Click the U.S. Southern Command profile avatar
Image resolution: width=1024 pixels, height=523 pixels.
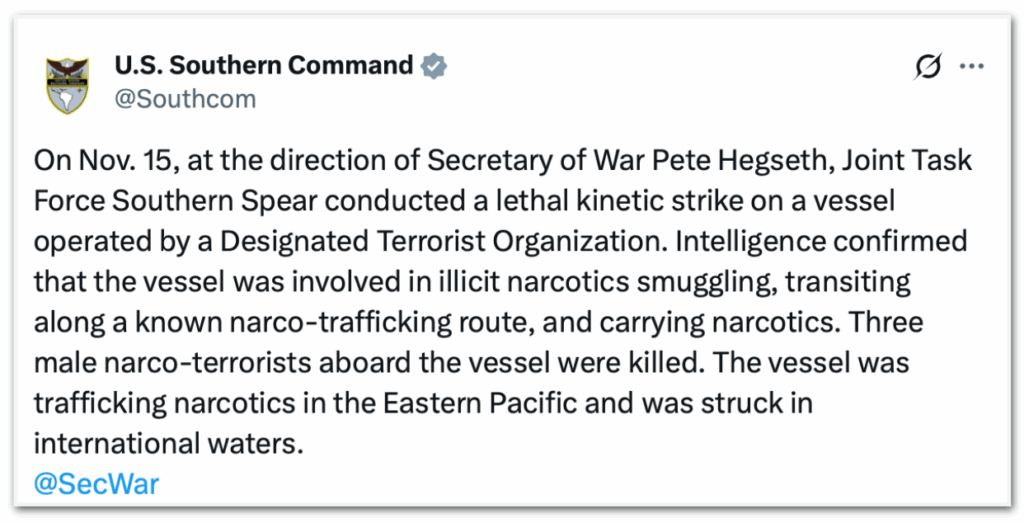[x=68, y=85]
